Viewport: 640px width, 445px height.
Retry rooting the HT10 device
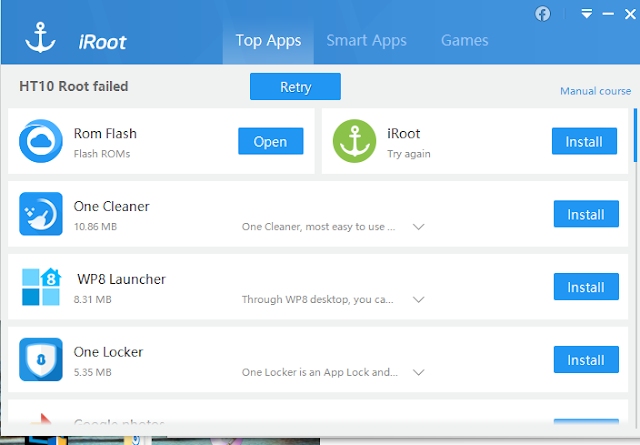pyautogui.click(x=295, y=87)
